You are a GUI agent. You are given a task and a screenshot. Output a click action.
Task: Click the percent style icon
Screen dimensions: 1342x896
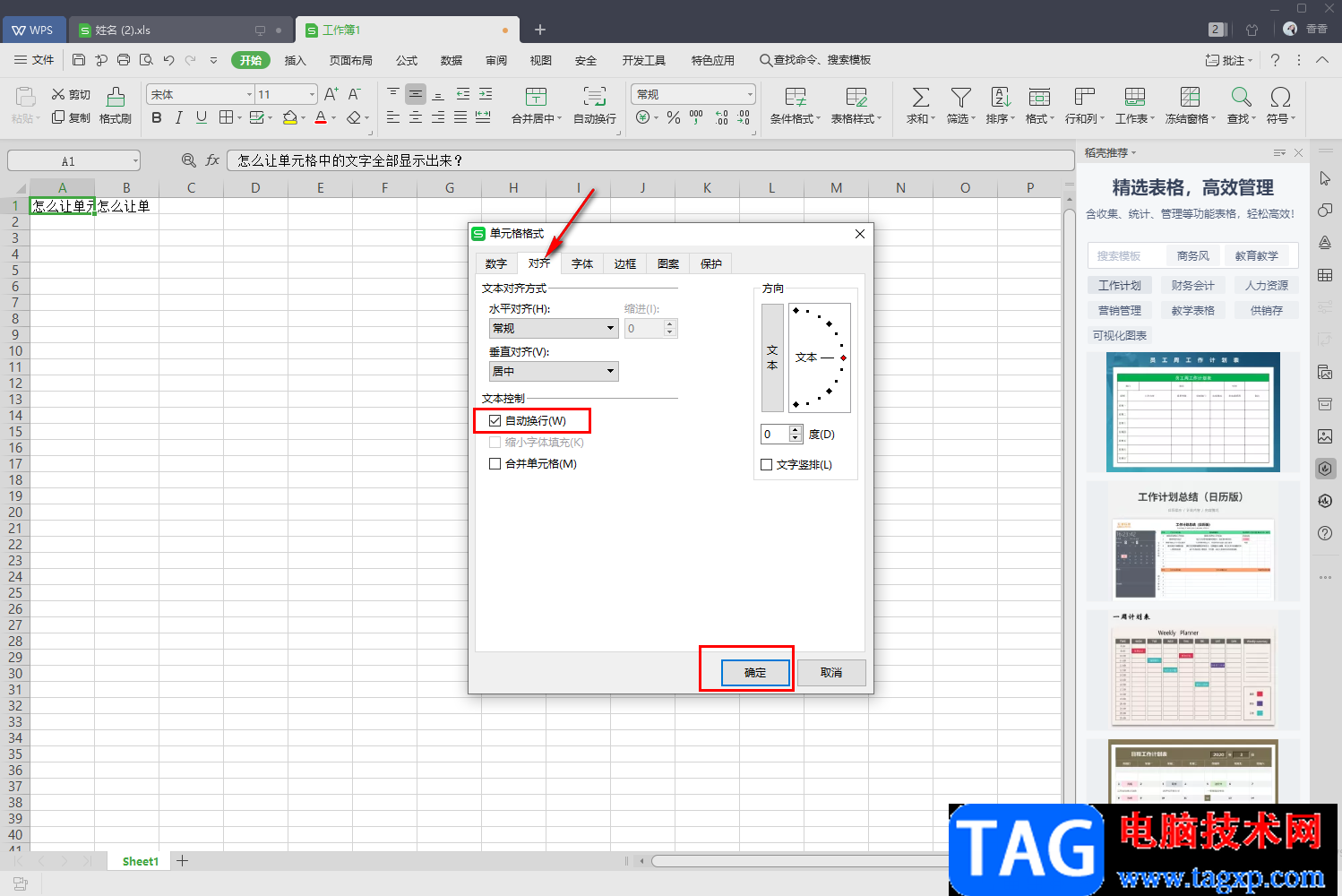click(x=674, y=117)
